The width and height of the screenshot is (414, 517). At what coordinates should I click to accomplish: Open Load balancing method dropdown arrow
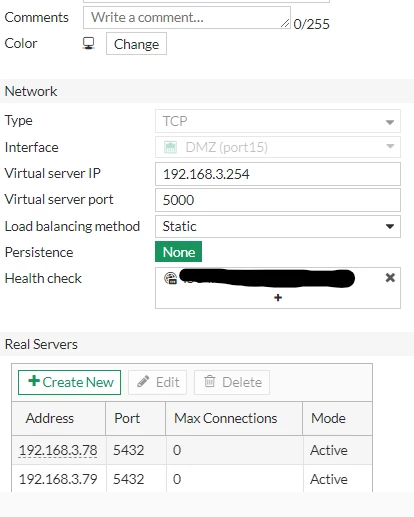coord(390,226)
